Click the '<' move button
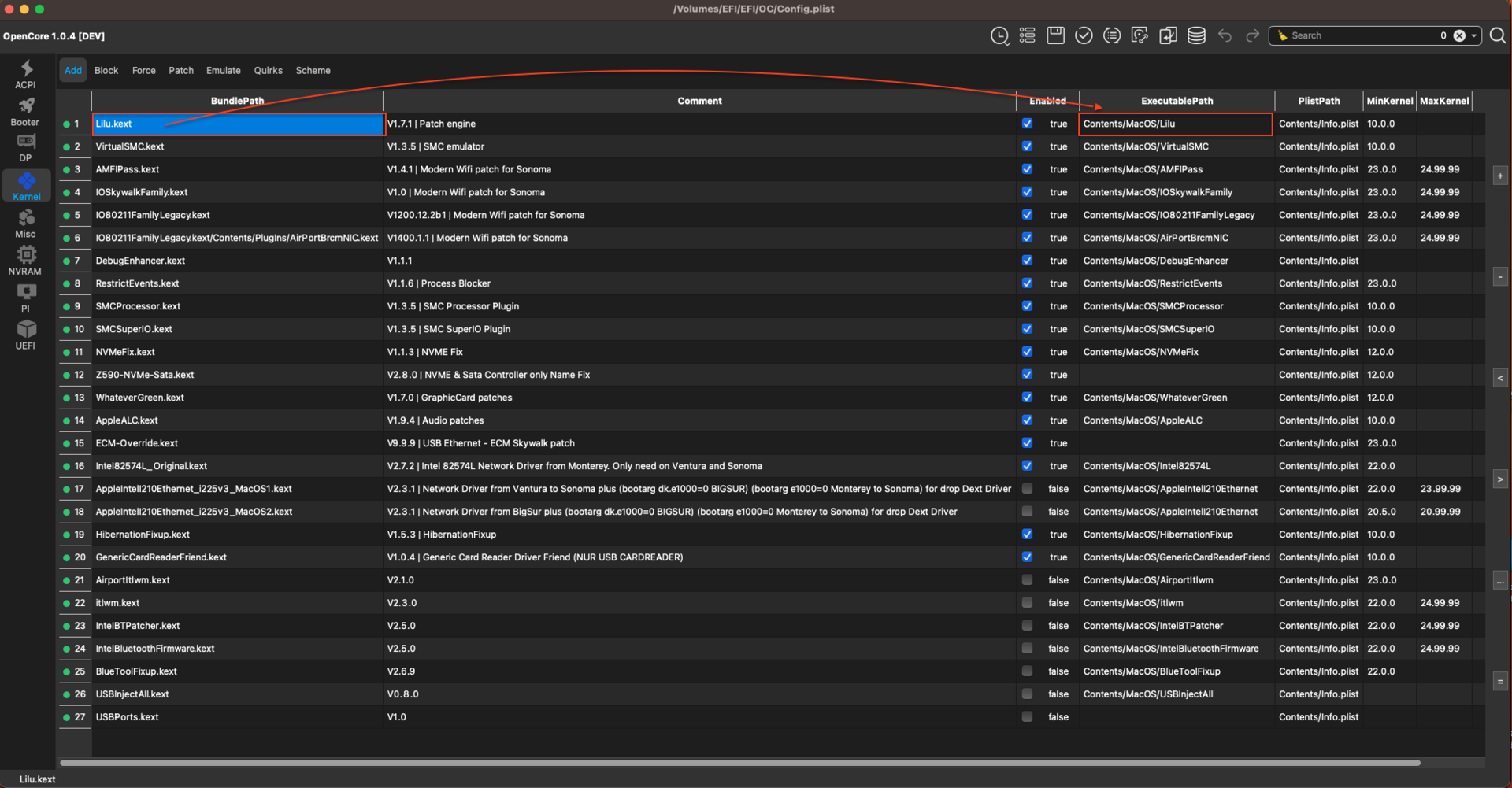The image size is (1512, 788). tap(1500, 378)
